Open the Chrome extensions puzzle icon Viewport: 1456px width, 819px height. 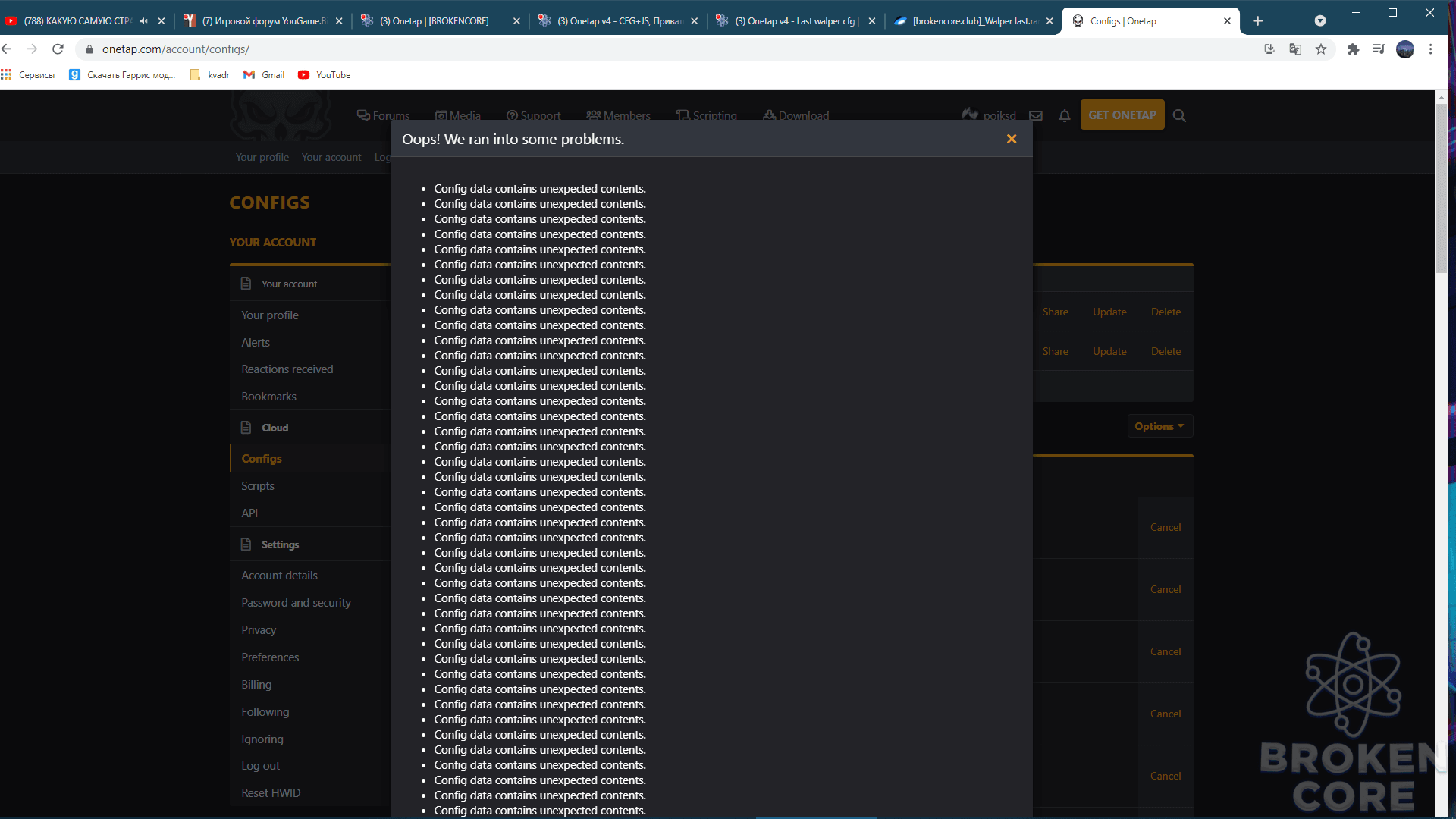[1353, 49]
